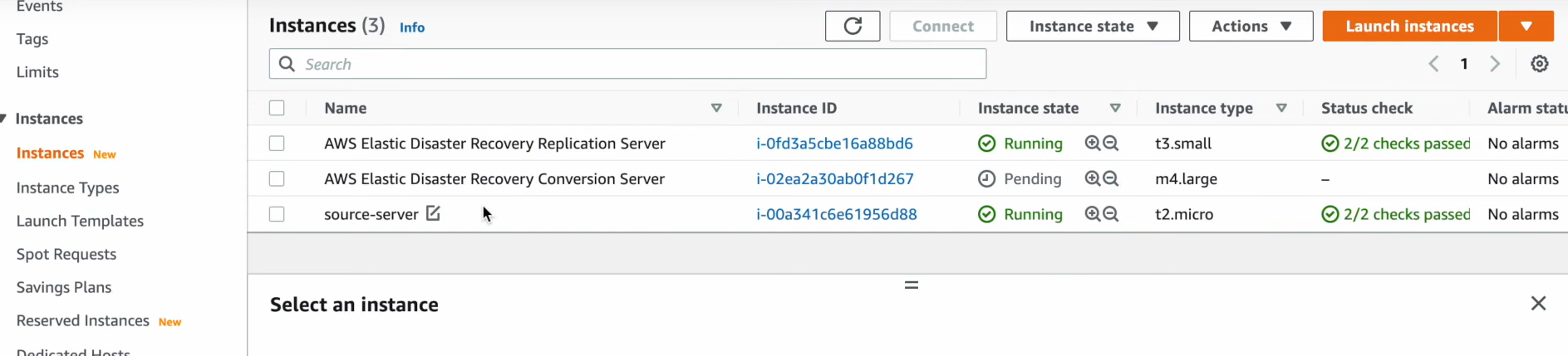
Task: Click the source-server name text
Action: (371, 214)
